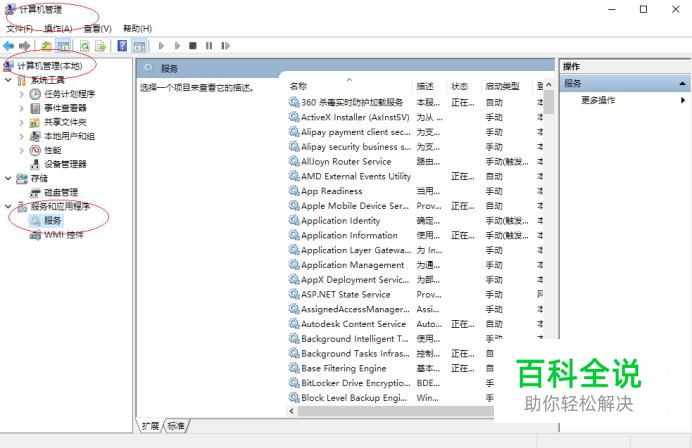Select App Readiness service

(x=416, y=191)
